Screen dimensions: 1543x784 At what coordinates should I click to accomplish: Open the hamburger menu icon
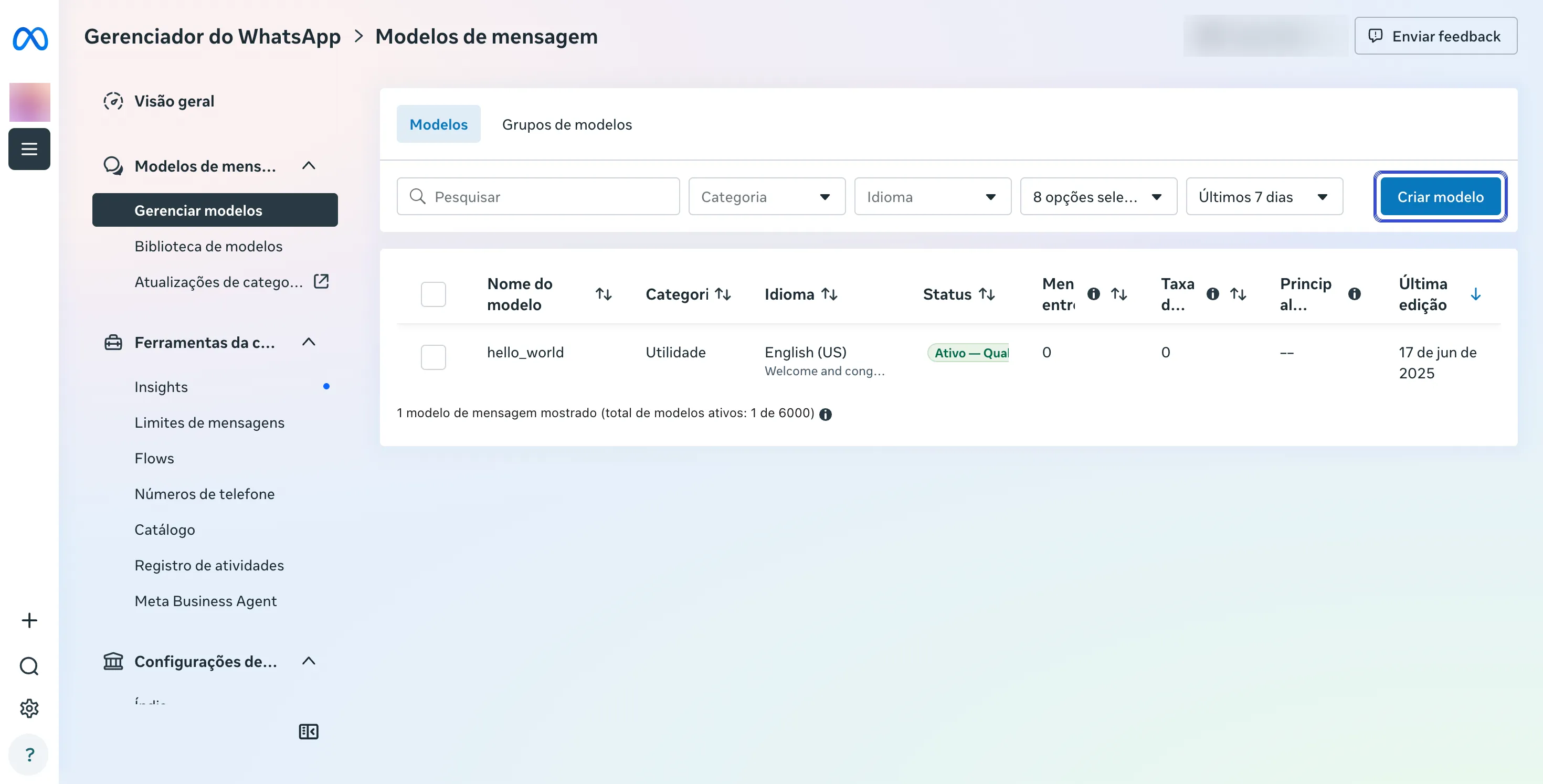[x=29, y=149]
